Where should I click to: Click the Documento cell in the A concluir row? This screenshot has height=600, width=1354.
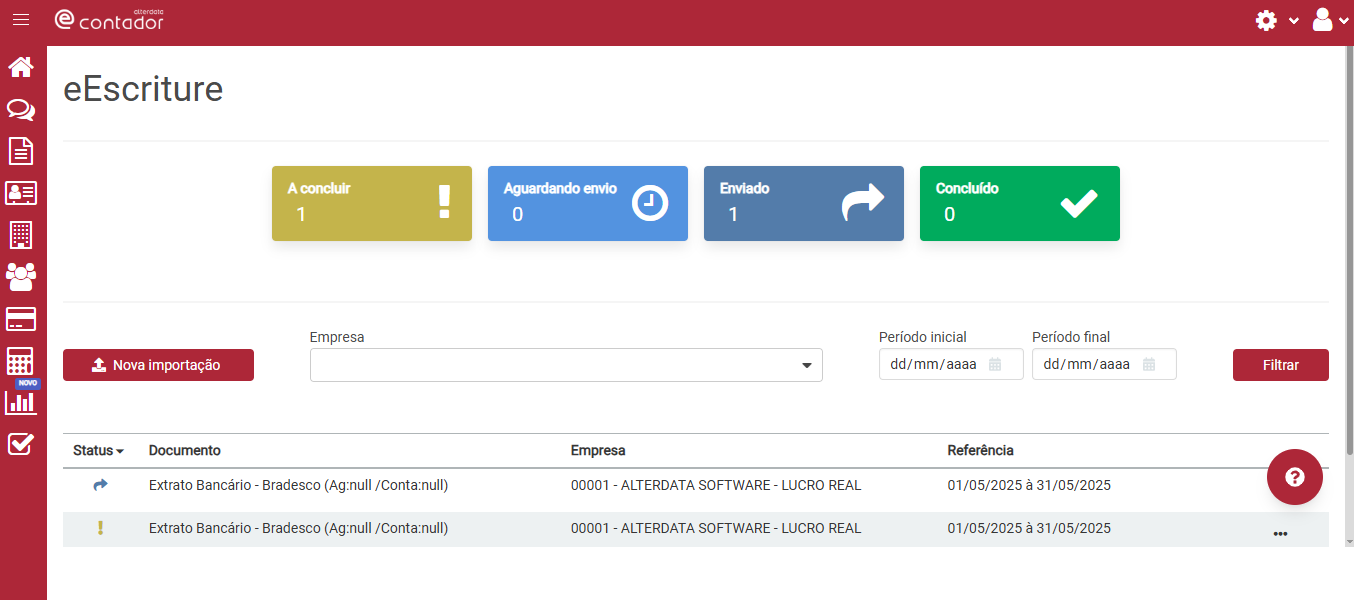coord(298,528)
